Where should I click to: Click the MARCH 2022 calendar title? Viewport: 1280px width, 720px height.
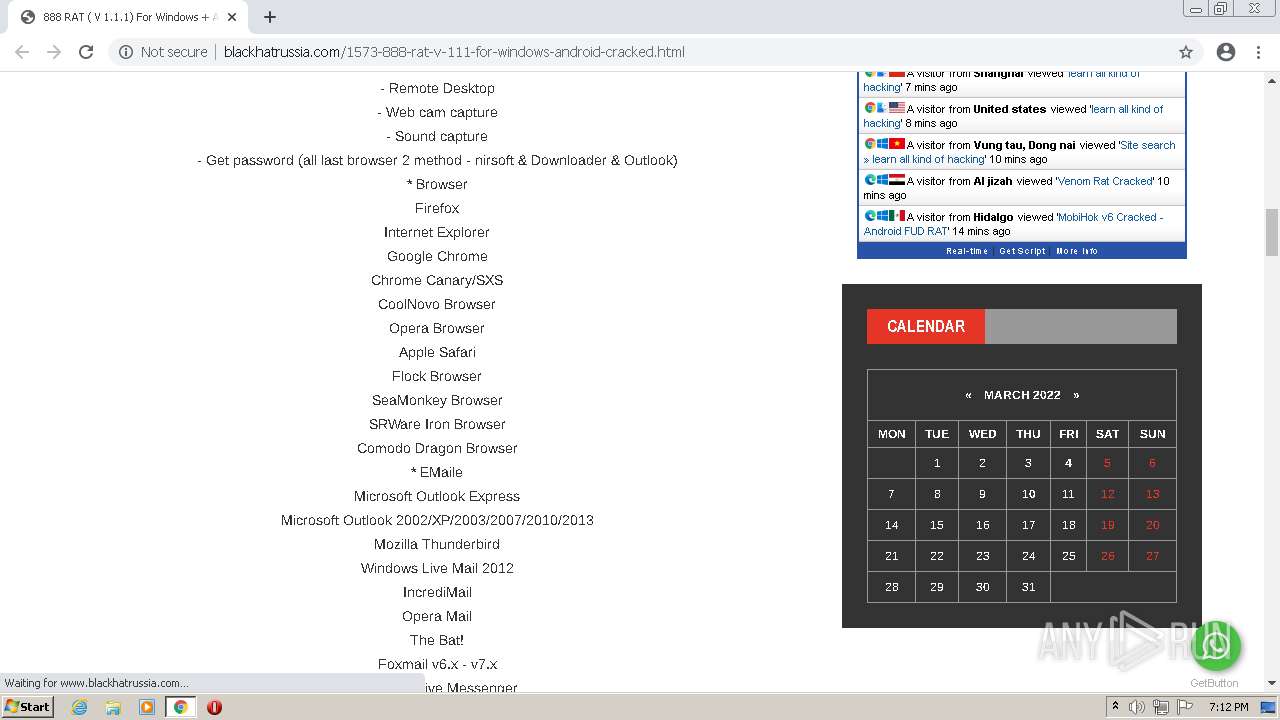(x=1022, y=395)
